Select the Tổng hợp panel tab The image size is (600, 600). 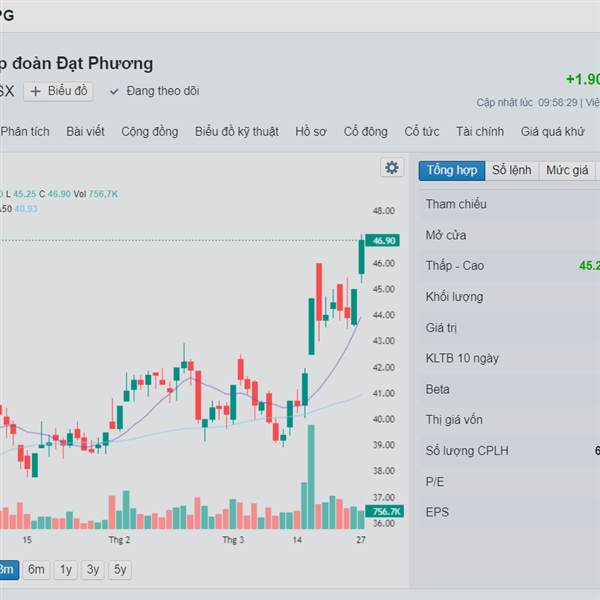coord(452,170)
